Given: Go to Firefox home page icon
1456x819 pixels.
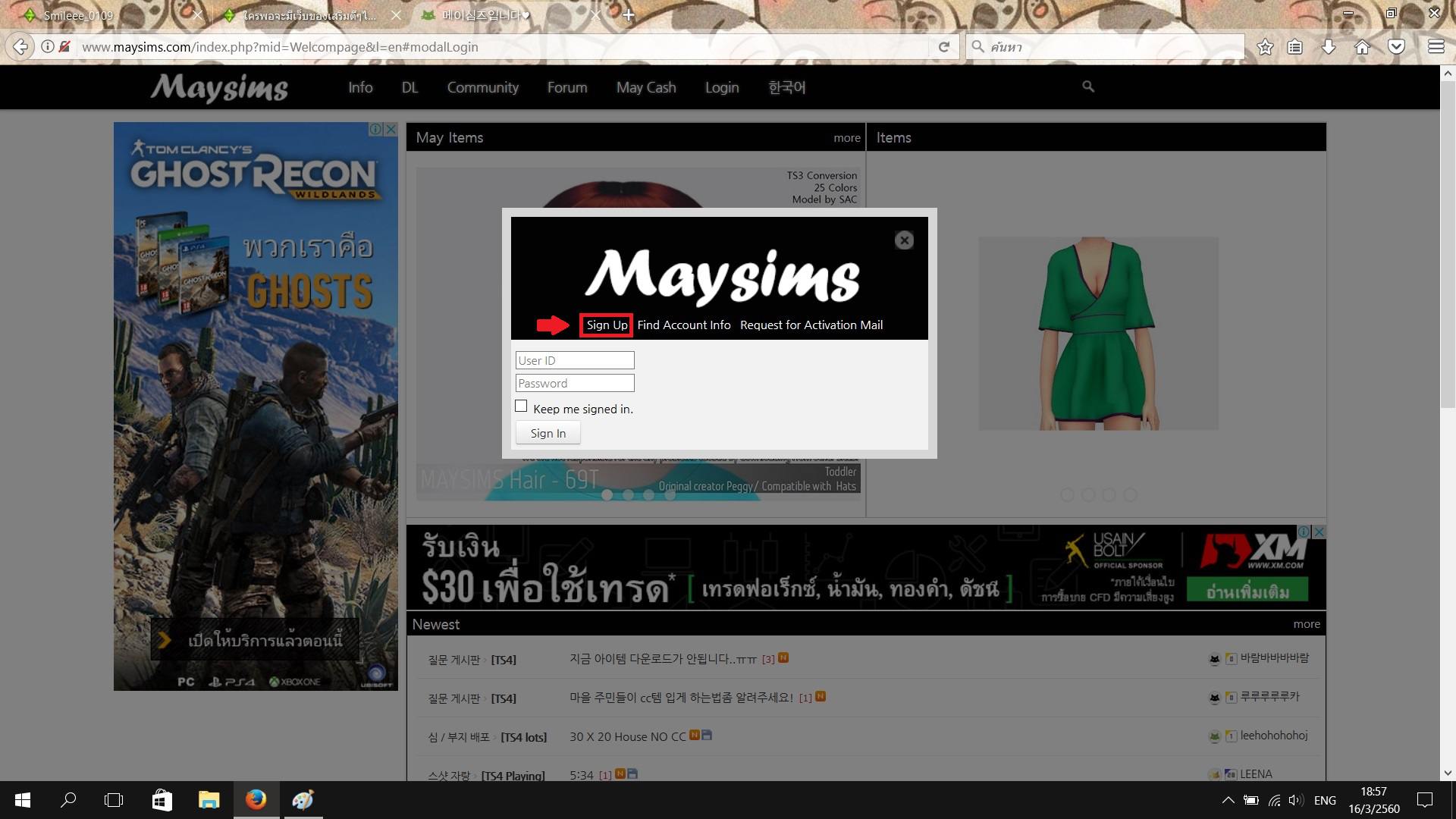Looking at the screenshot, I should pos(1362,47).
